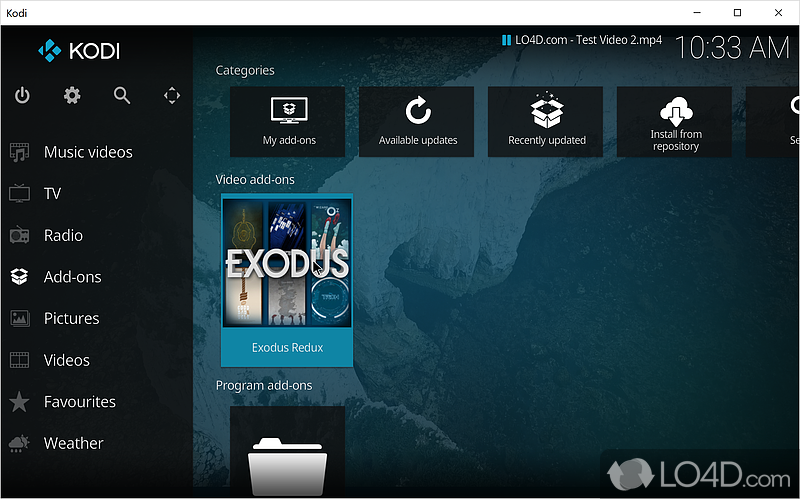Maximize the Kodi window
The height and width of the screenshot is (499, 800).
(737, 13)
